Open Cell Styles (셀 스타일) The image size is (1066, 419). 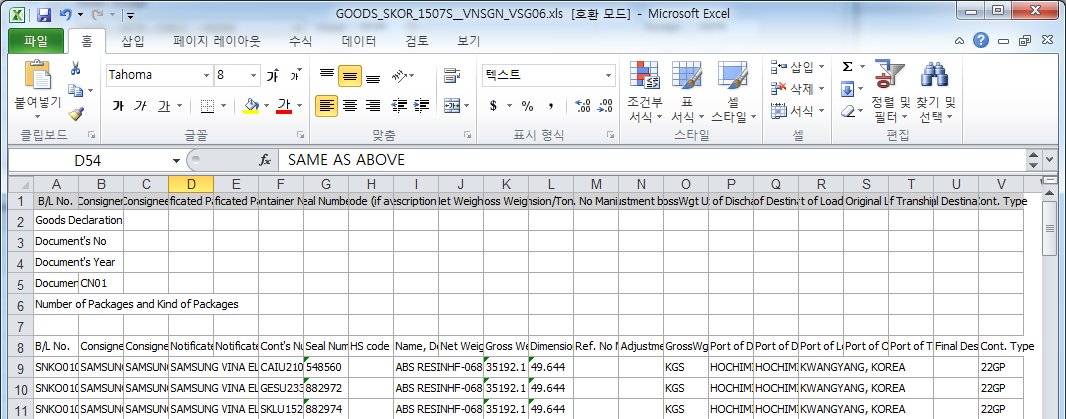tap(734, 91)
